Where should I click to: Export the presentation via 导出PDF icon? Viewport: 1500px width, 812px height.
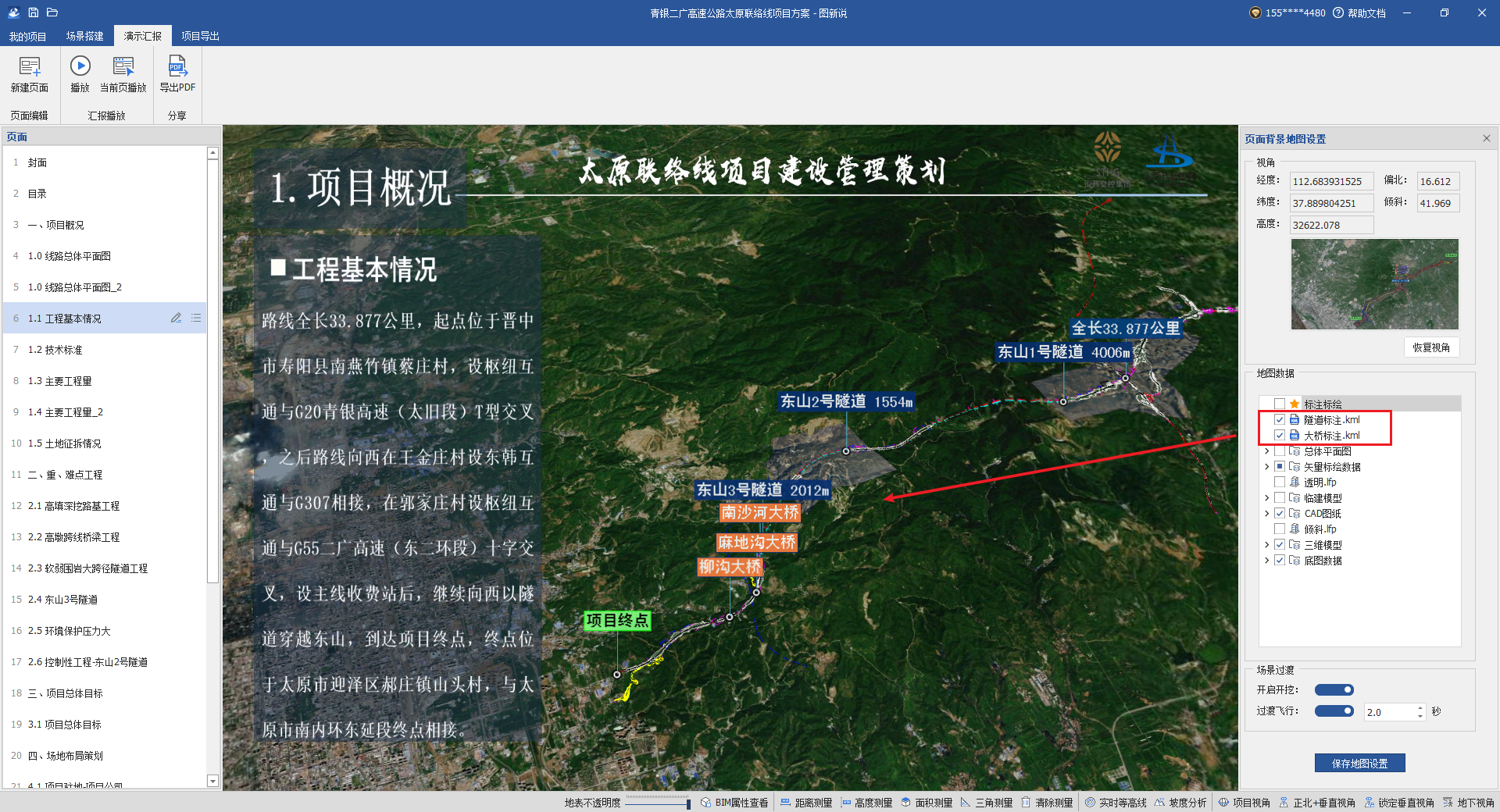pyautogui.click(x=177, y=66)
